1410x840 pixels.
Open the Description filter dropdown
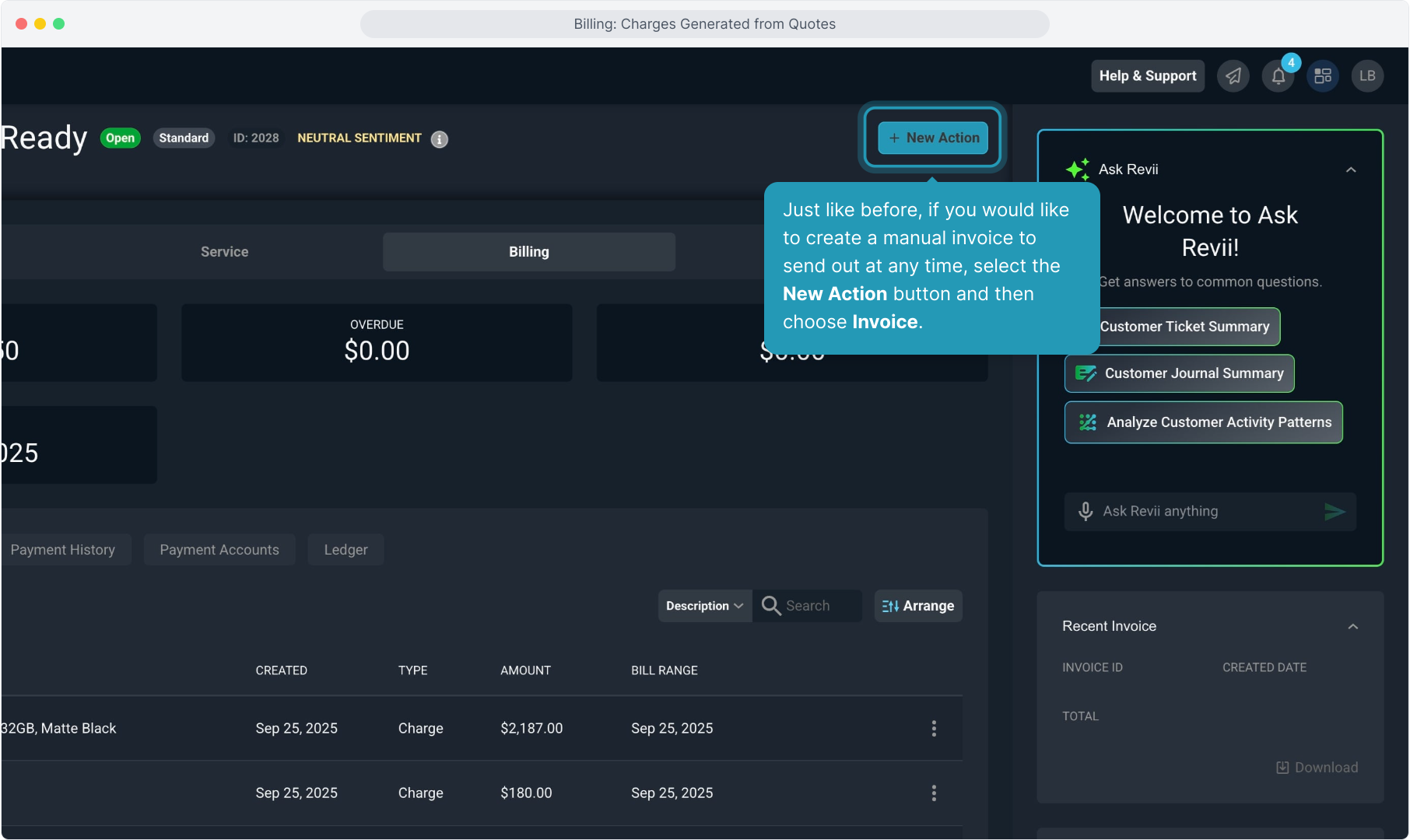pos(704,606)
